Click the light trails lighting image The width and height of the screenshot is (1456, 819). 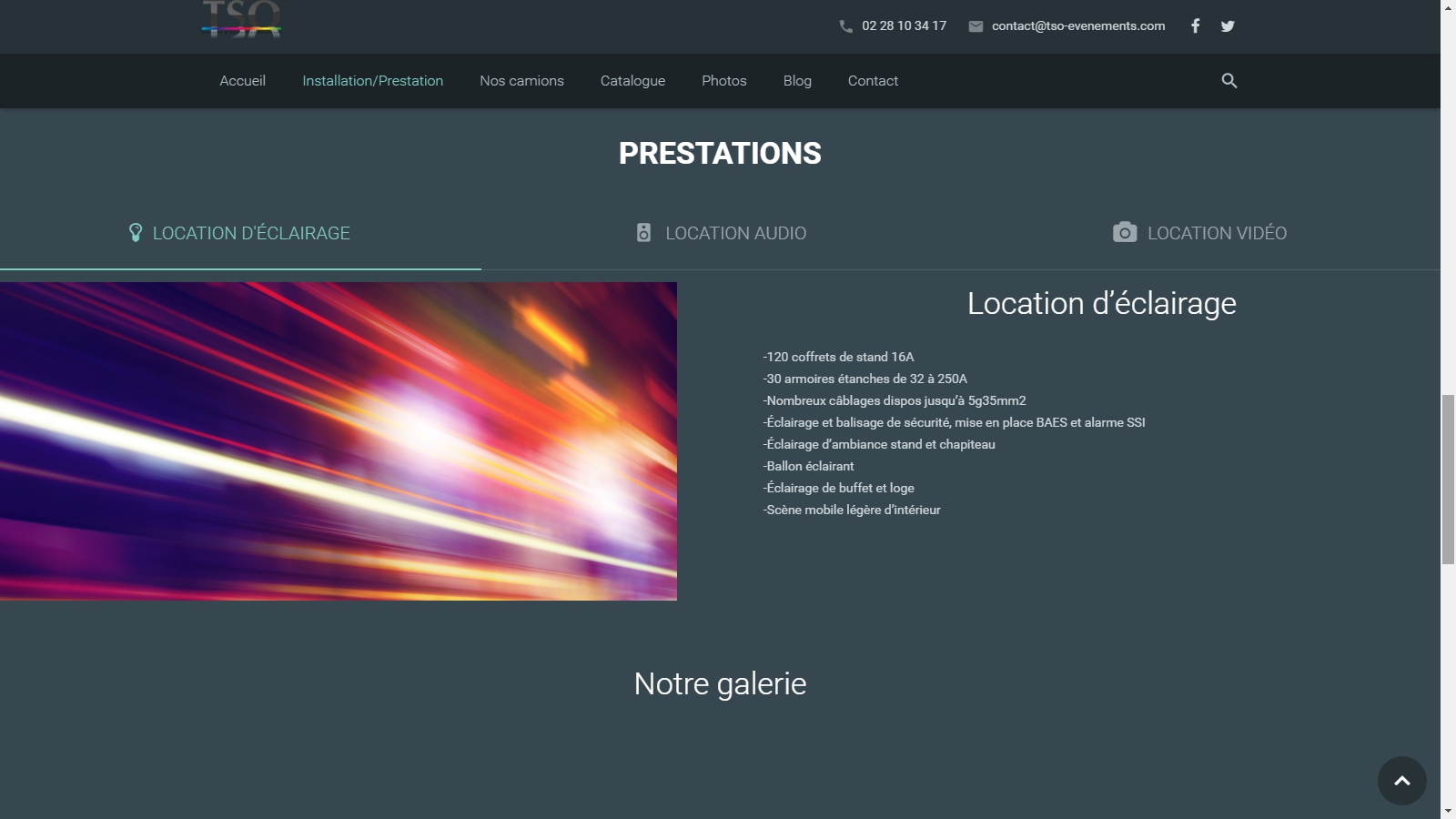coord(338,440)
